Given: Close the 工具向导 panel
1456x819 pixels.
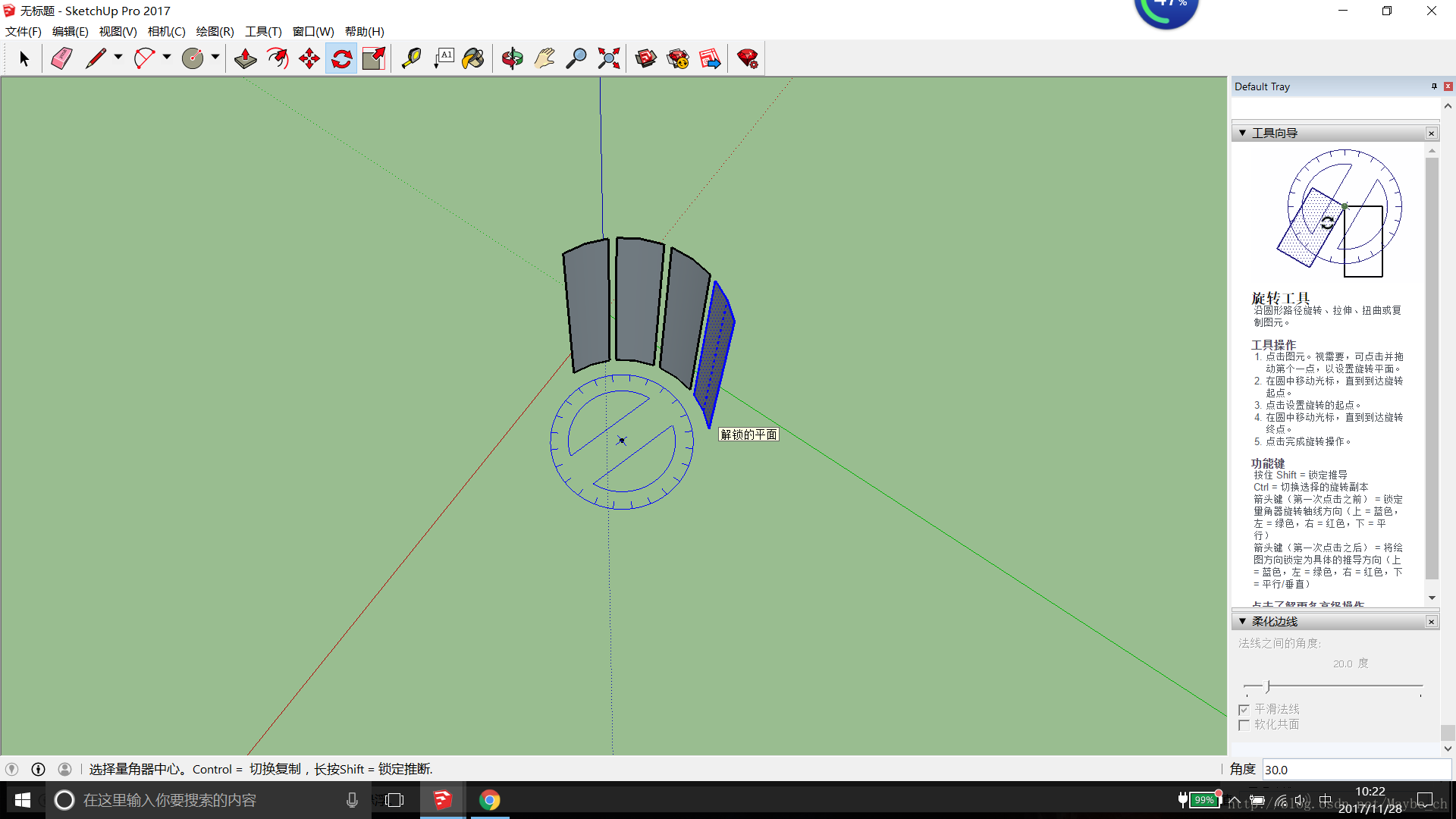Looking at the screenshot, I should pyautogui.click(x=1431, y=133).
